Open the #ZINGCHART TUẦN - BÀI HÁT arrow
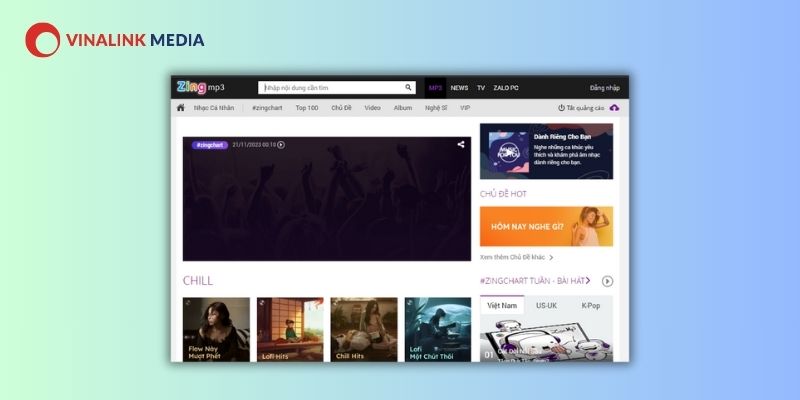Screen dimensions: 800x400 click(x=588, y=281)
